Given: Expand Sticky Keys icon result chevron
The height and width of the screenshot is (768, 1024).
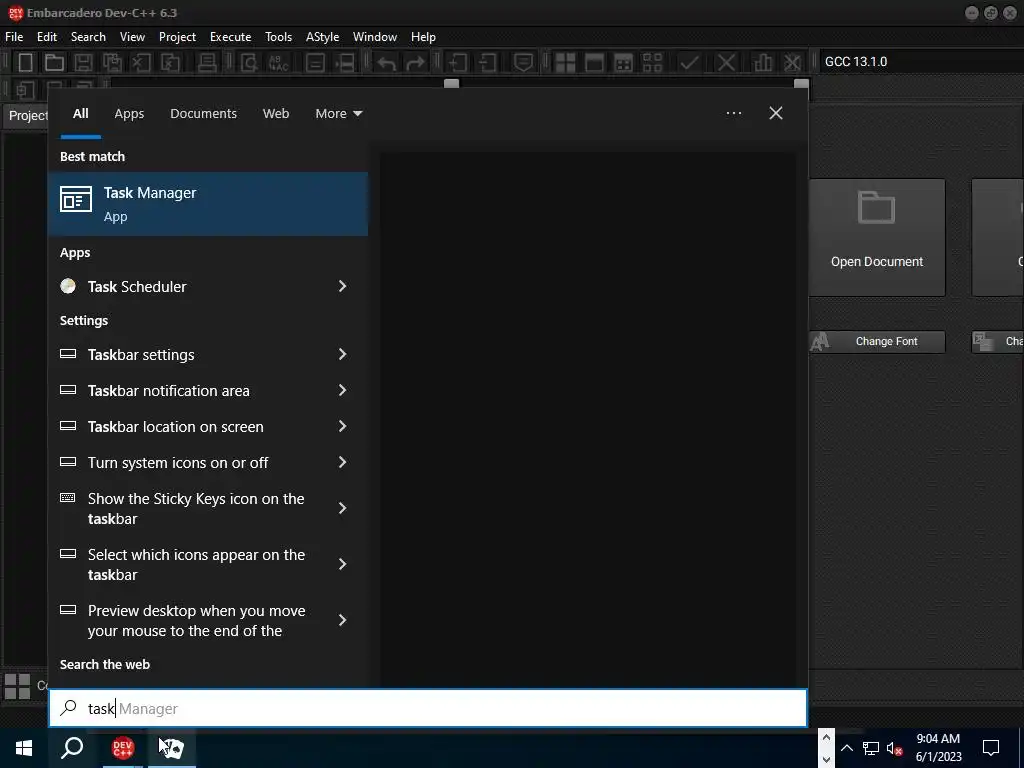Looking at the screenshot, I should (x=342, y=508).
